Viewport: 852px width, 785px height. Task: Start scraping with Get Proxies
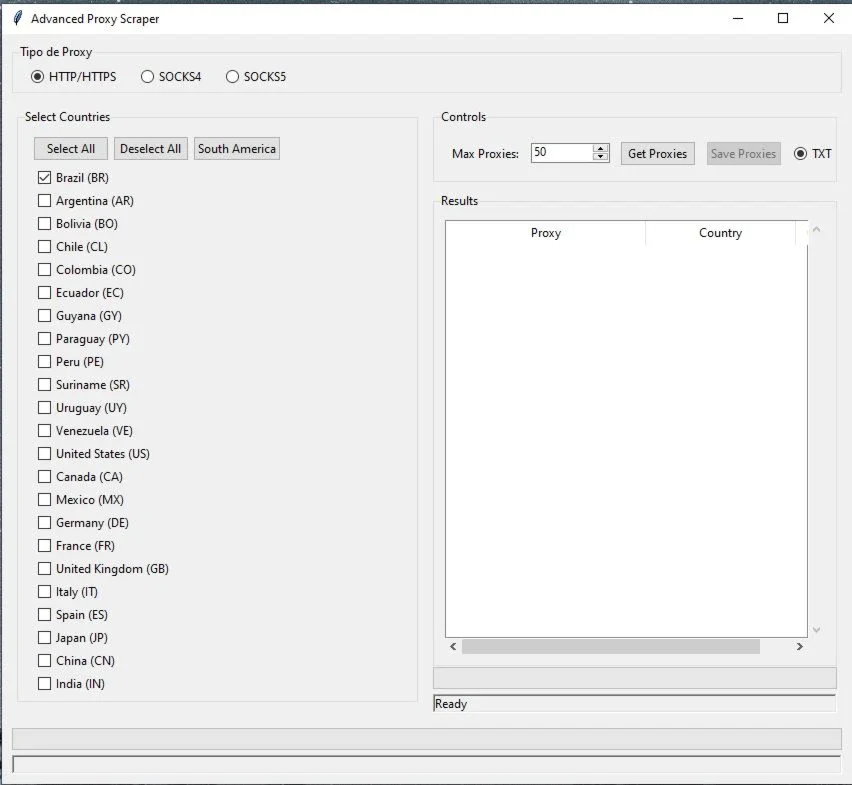(657, 154)
